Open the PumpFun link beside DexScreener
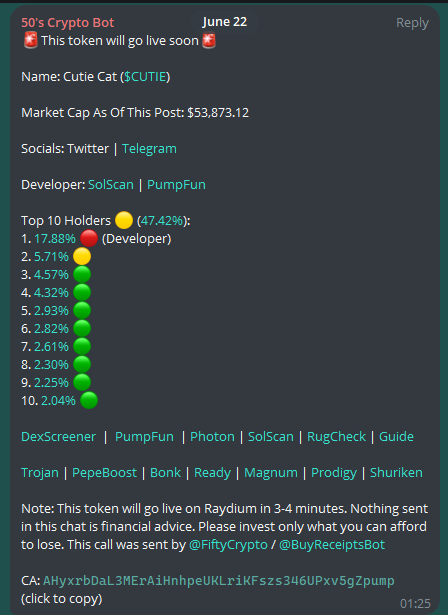 click(x=144, y=437)
